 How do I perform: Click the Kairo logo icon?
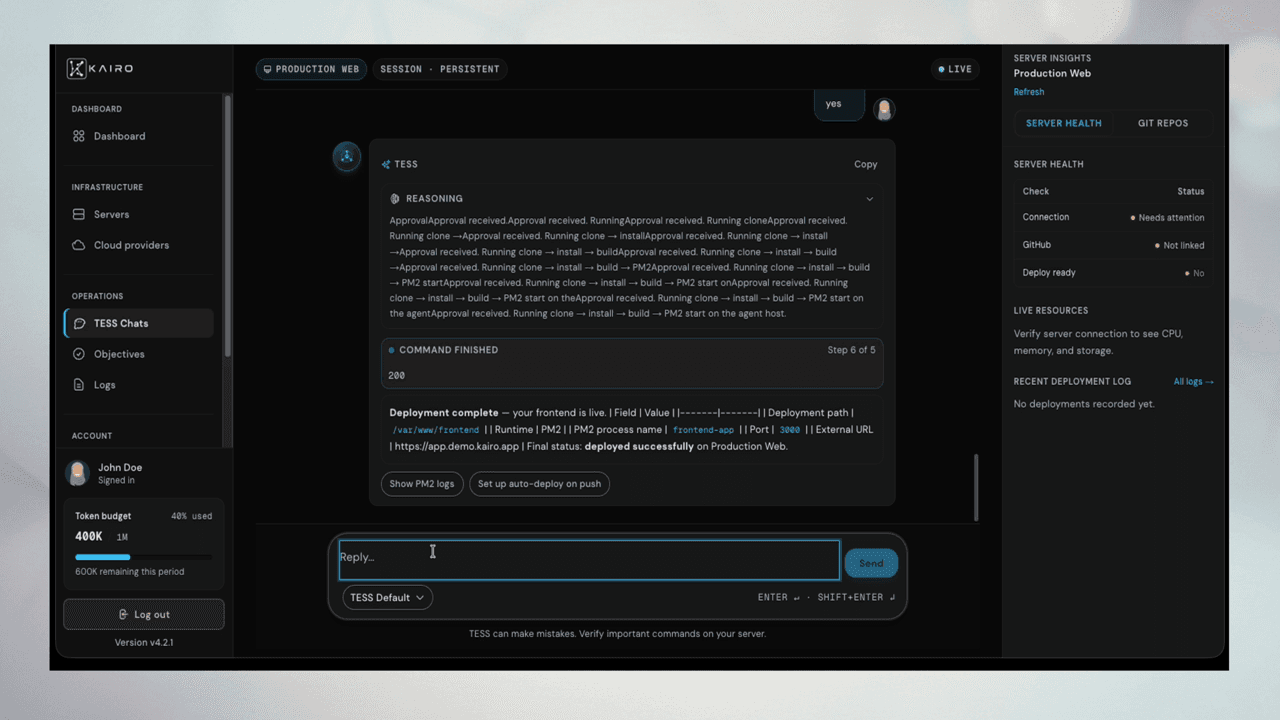click(77, 68)
